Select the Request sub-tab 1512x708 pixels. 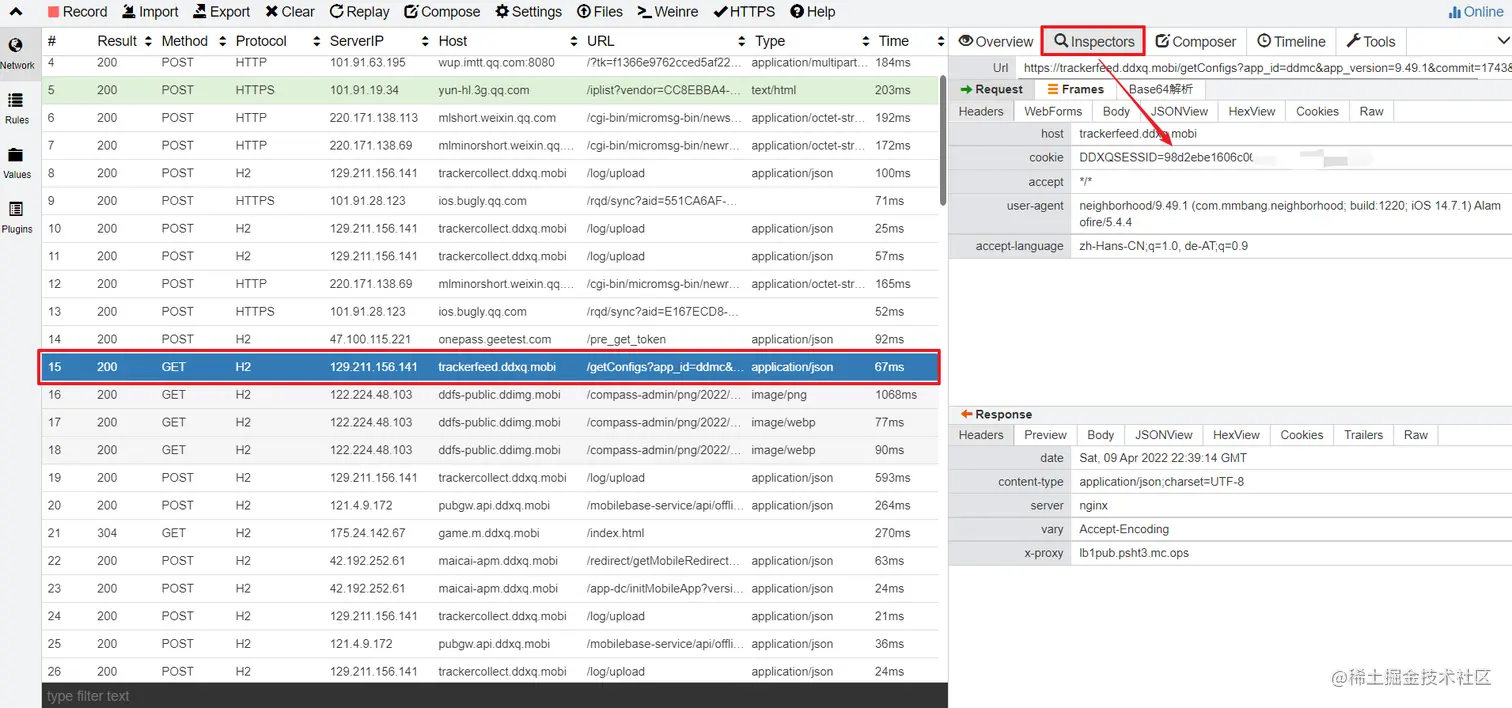pyautogui.click(x=991, y=89)
